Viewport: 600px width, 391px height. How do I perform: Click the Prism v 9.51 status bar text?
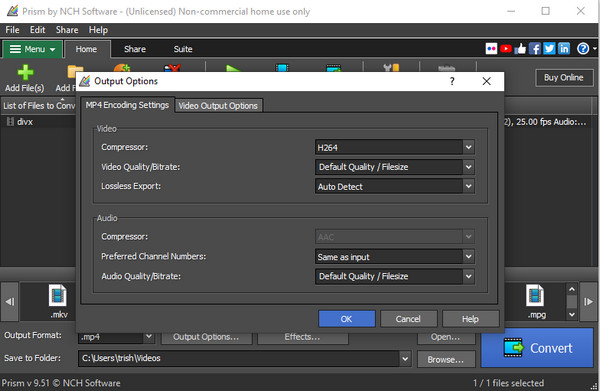click(x=61, y=383)
